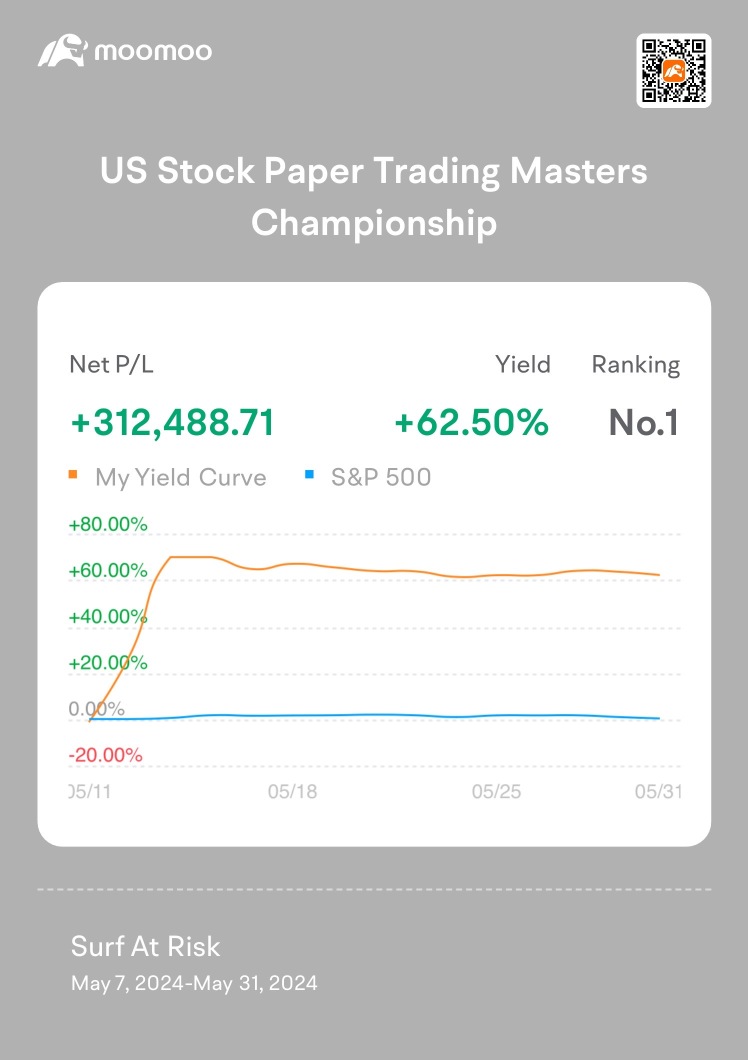
Task: Select the 05/31 date axis marker
Action: pos(659,791)
